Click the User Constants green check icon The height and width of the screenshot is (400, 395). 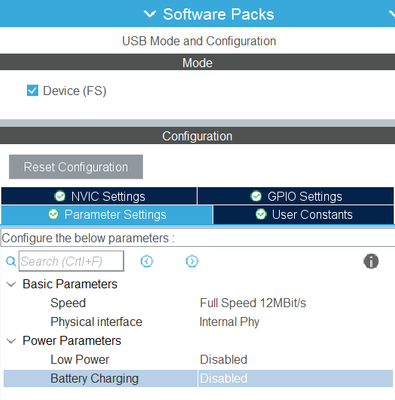tap(261, 214)
